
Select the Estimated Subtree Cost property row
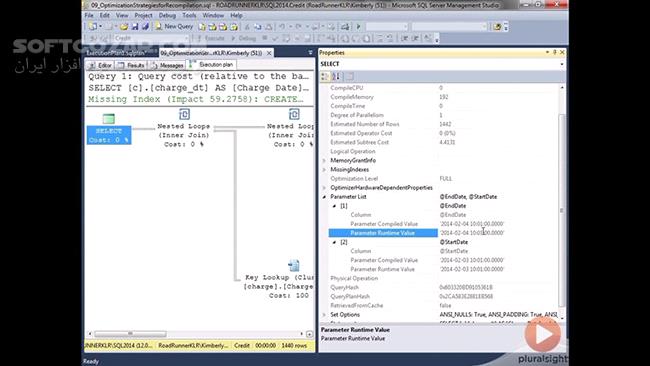444,142
